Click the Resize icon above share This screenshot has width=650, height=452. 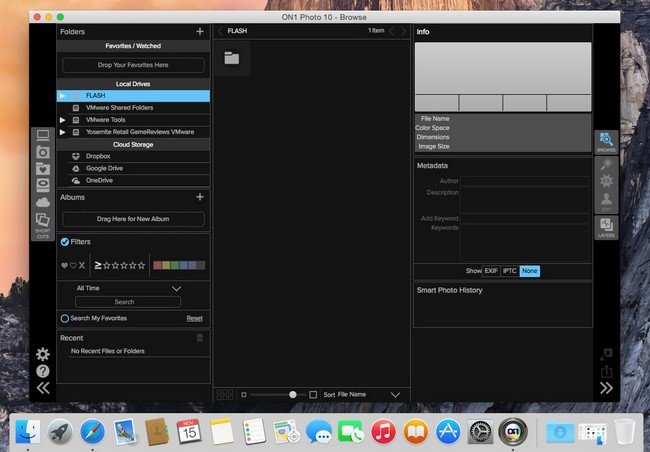(x=606, y=354)
